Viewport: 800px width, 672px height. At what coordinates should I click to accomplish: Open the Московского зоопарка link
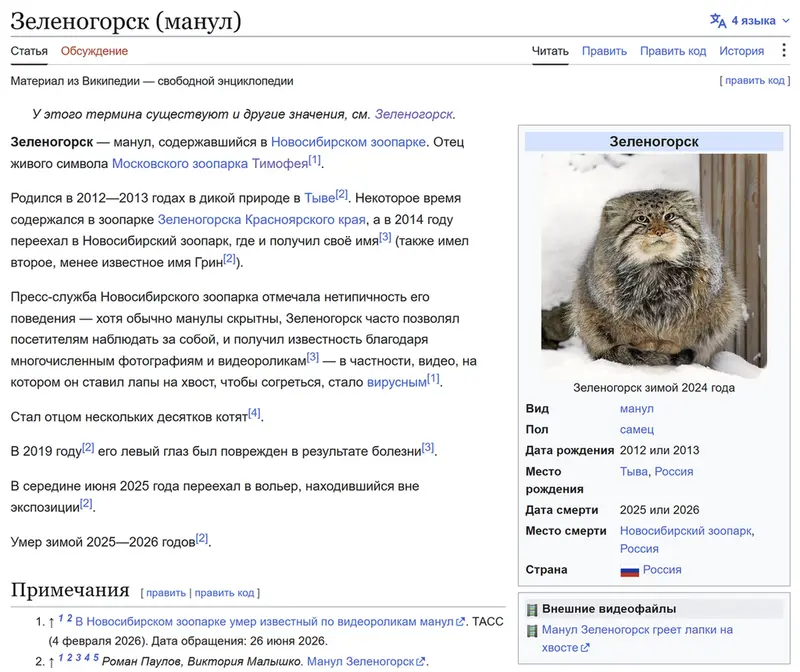[x=180, y=163]
